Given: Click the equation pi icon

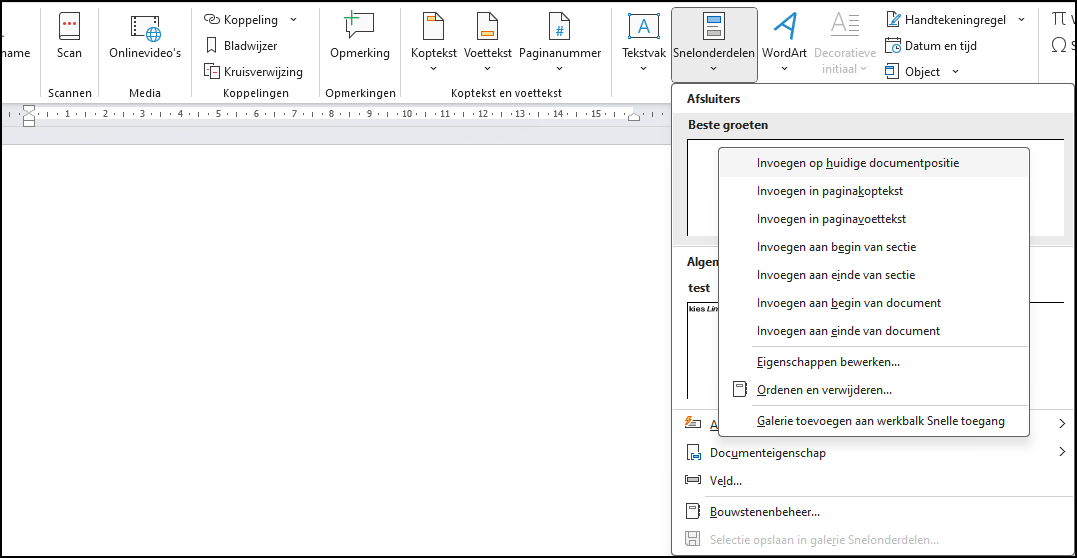Looking at the screenshot, I should (1058, 19).
